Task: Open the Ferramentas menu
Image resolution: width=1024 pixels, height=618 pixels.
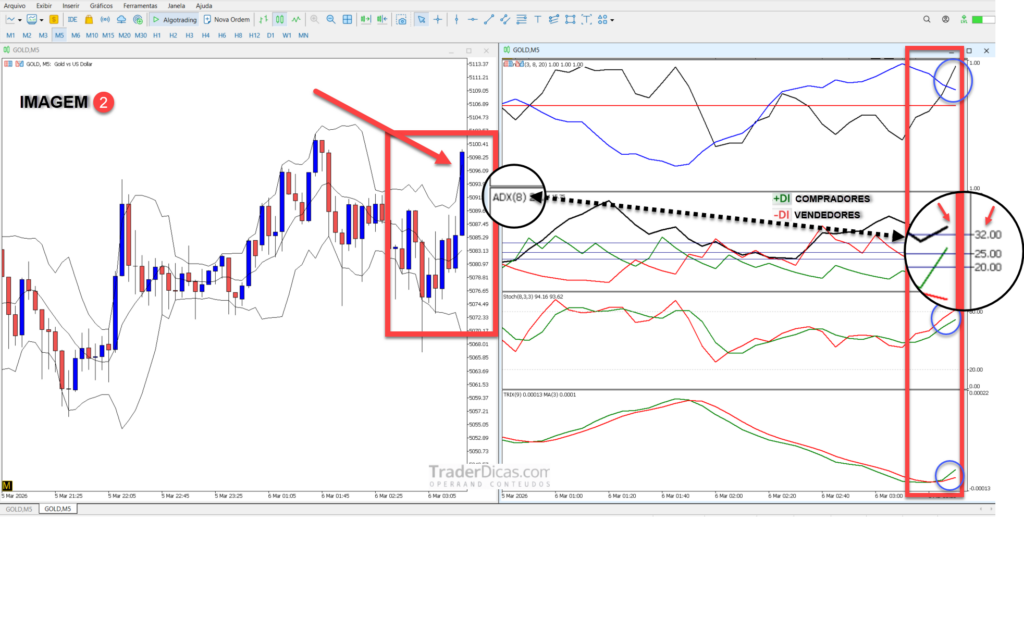Action: (x=139, y=5)
